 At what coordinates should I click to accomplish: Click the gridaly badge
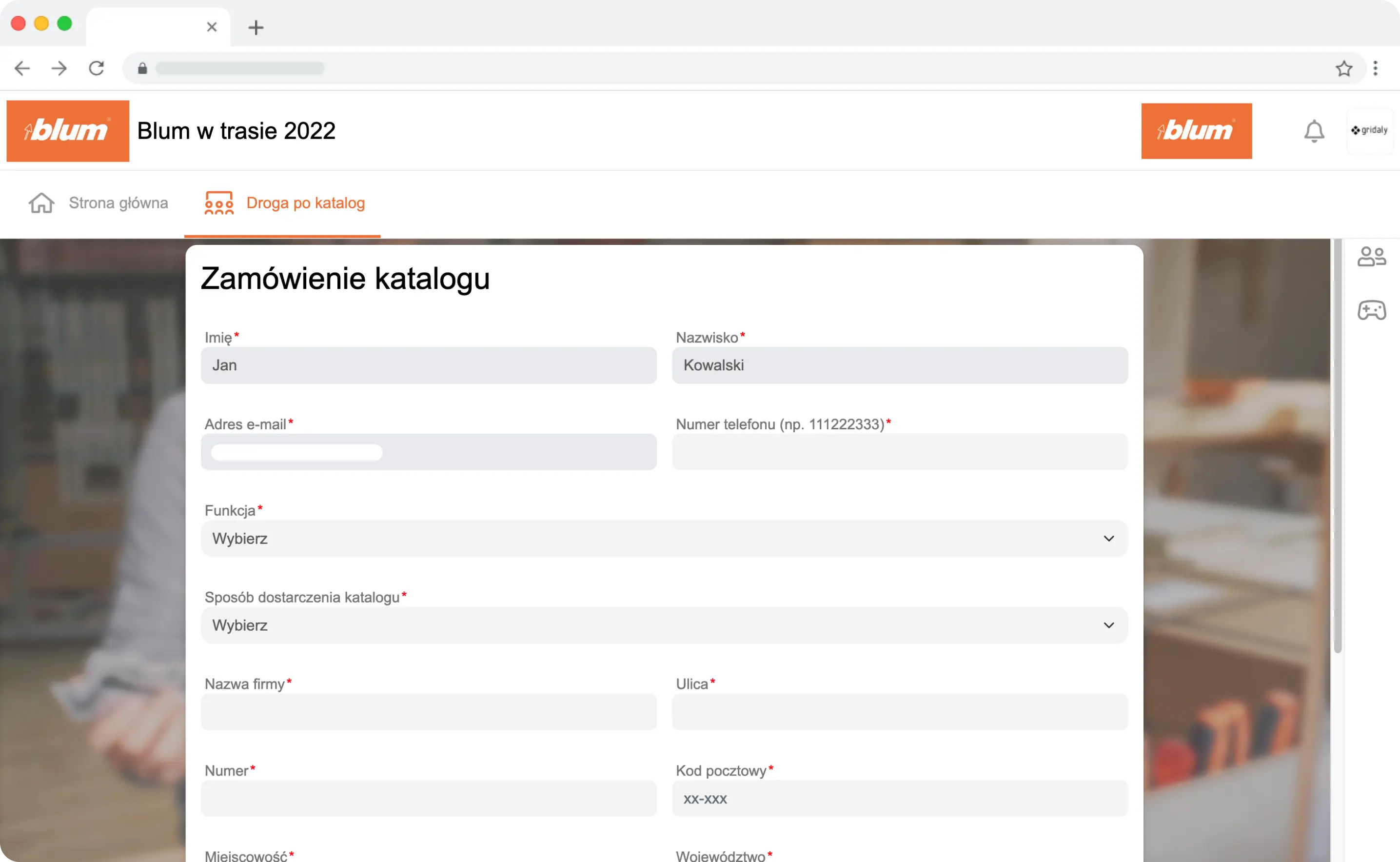pyautogui.click(x=1370, y=131)
